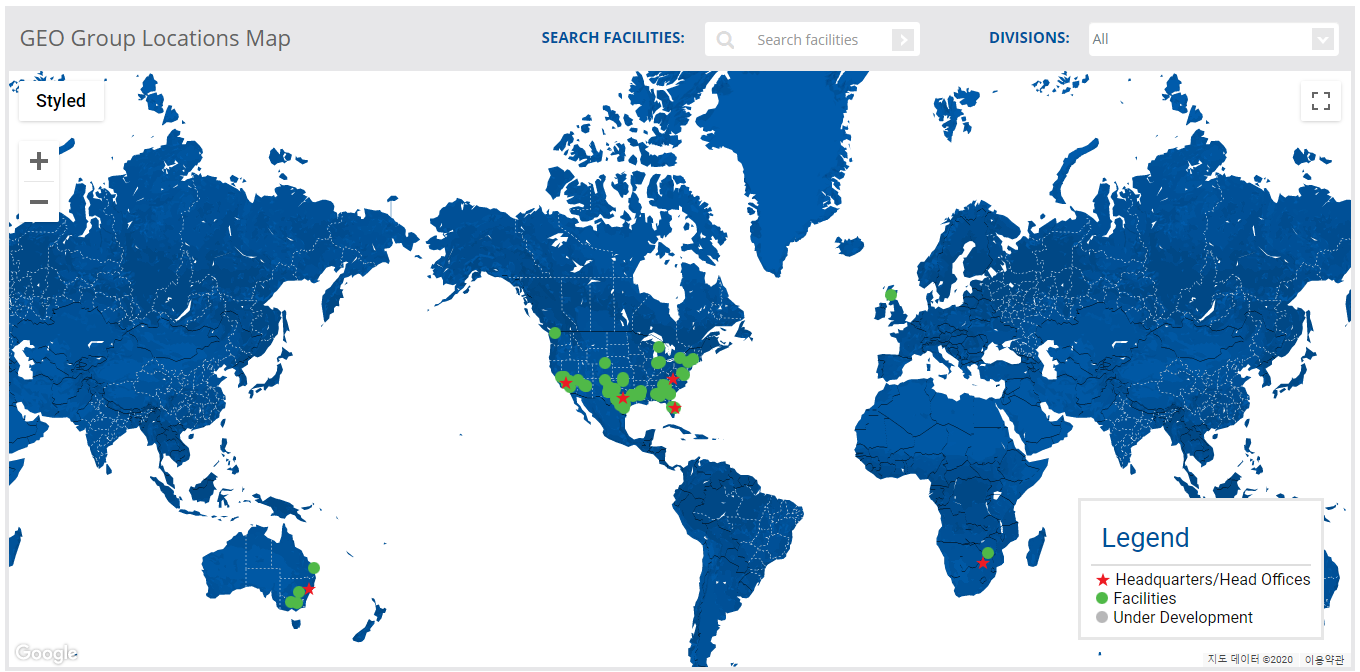The width and height of the screenshot is (1360, 672).
Task: Click the SEARCH FACILITIES label
Action: (613, 38)
